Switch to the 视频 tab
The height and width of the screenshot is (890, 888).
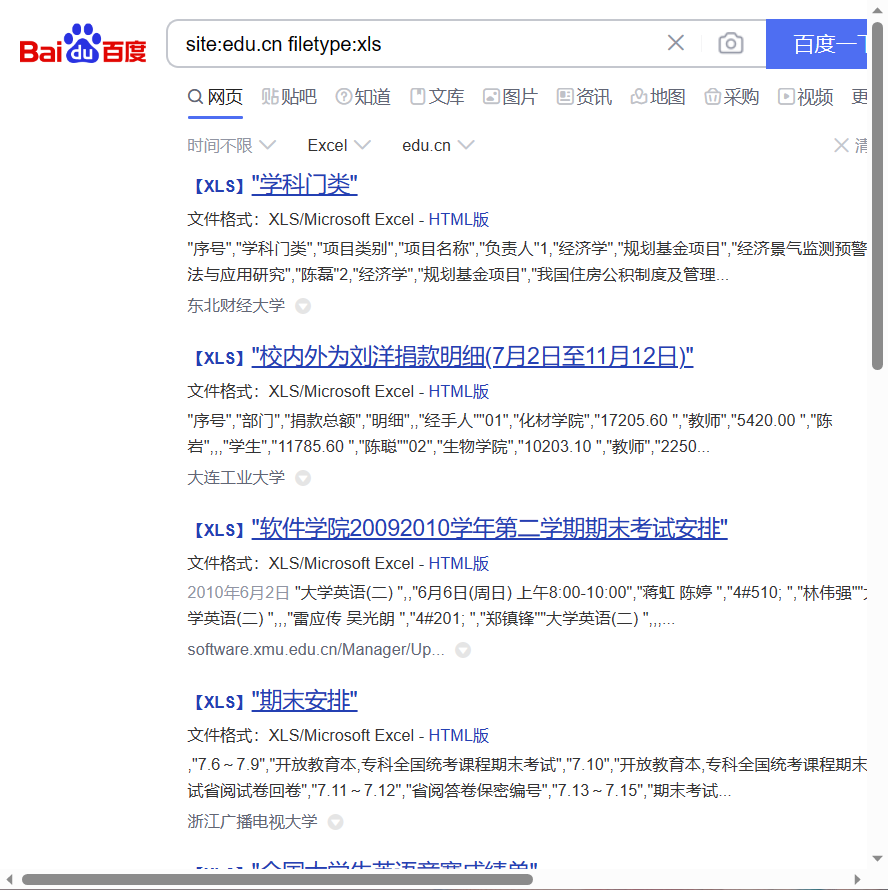[x=805, y=97]
